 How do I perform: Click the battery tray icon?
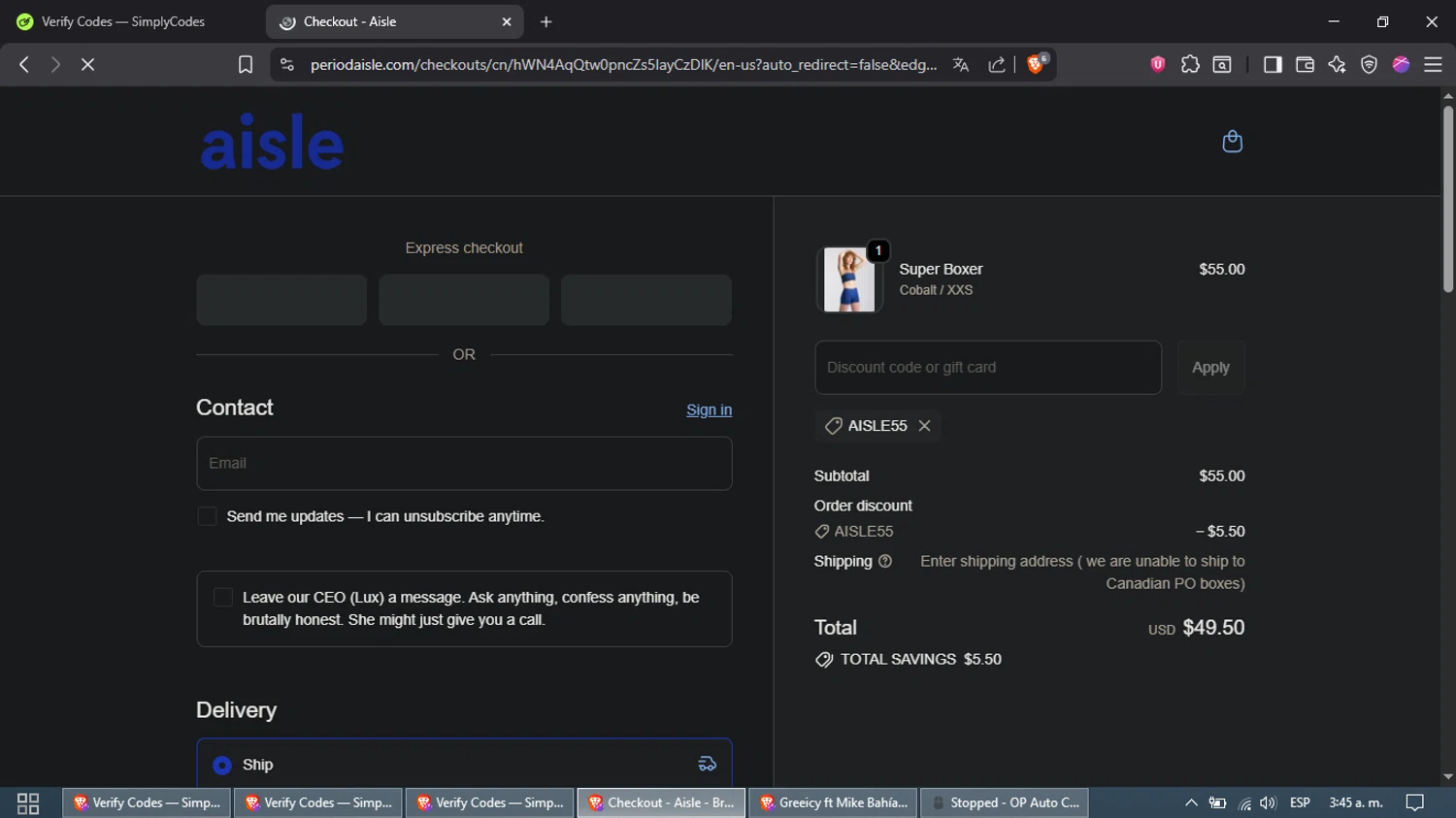click(1217, 803)
